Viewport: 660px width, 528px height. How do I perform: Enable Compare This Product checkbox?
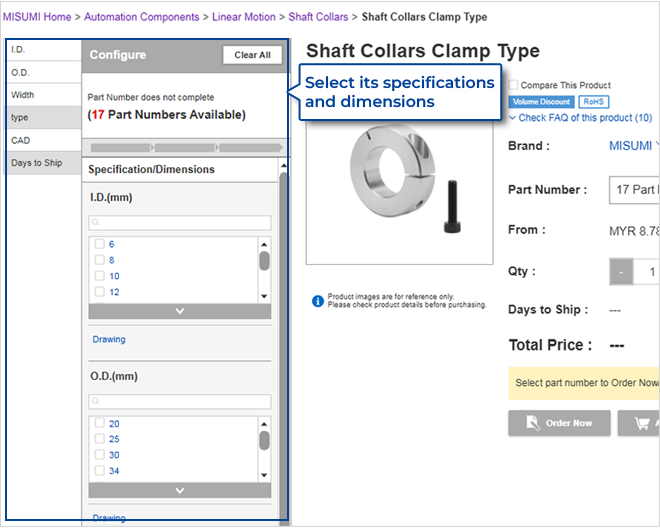[514, 86]
